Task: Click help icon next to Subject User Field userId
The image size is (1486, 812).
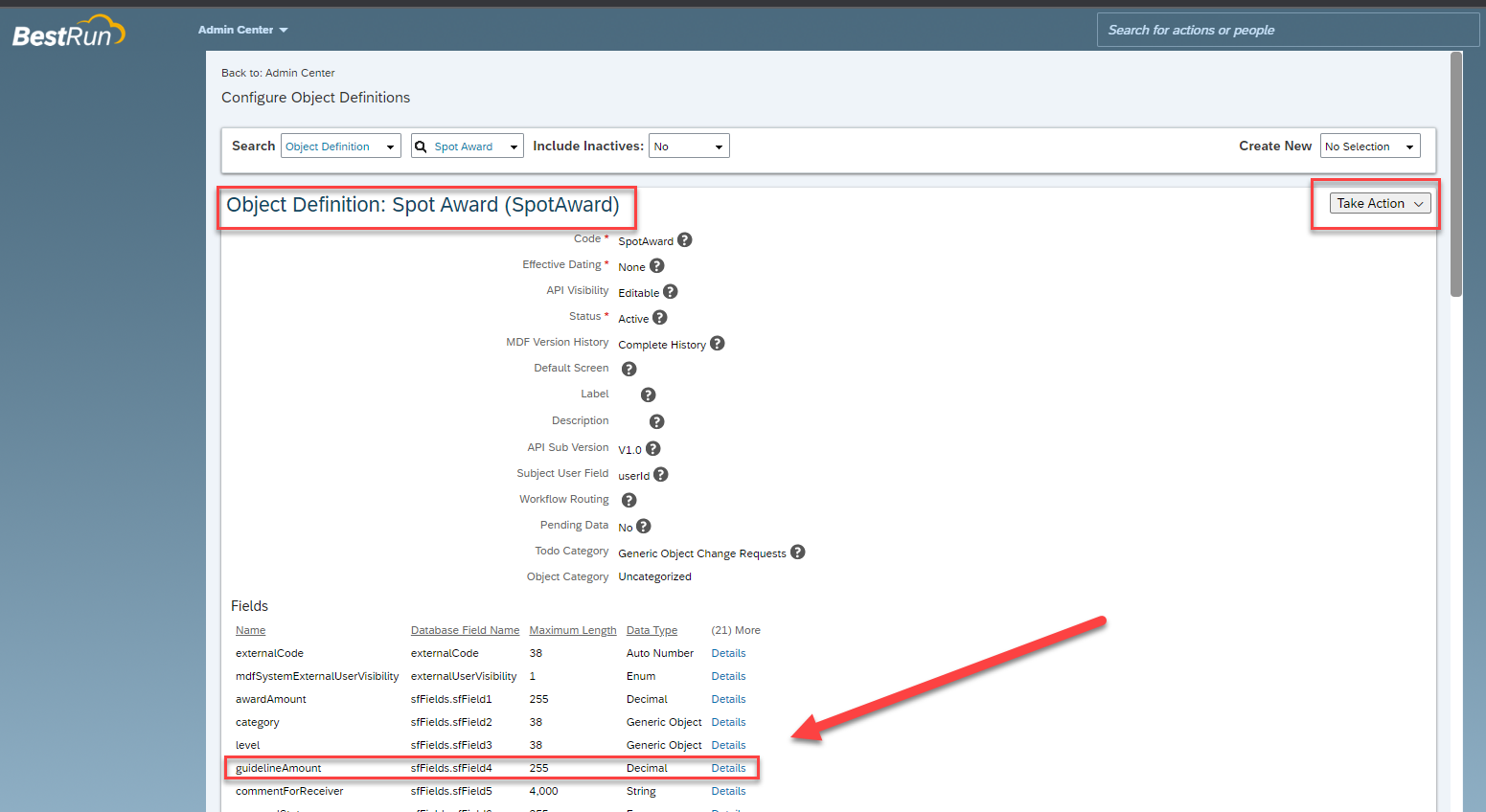Action: [x=661, y=475]
